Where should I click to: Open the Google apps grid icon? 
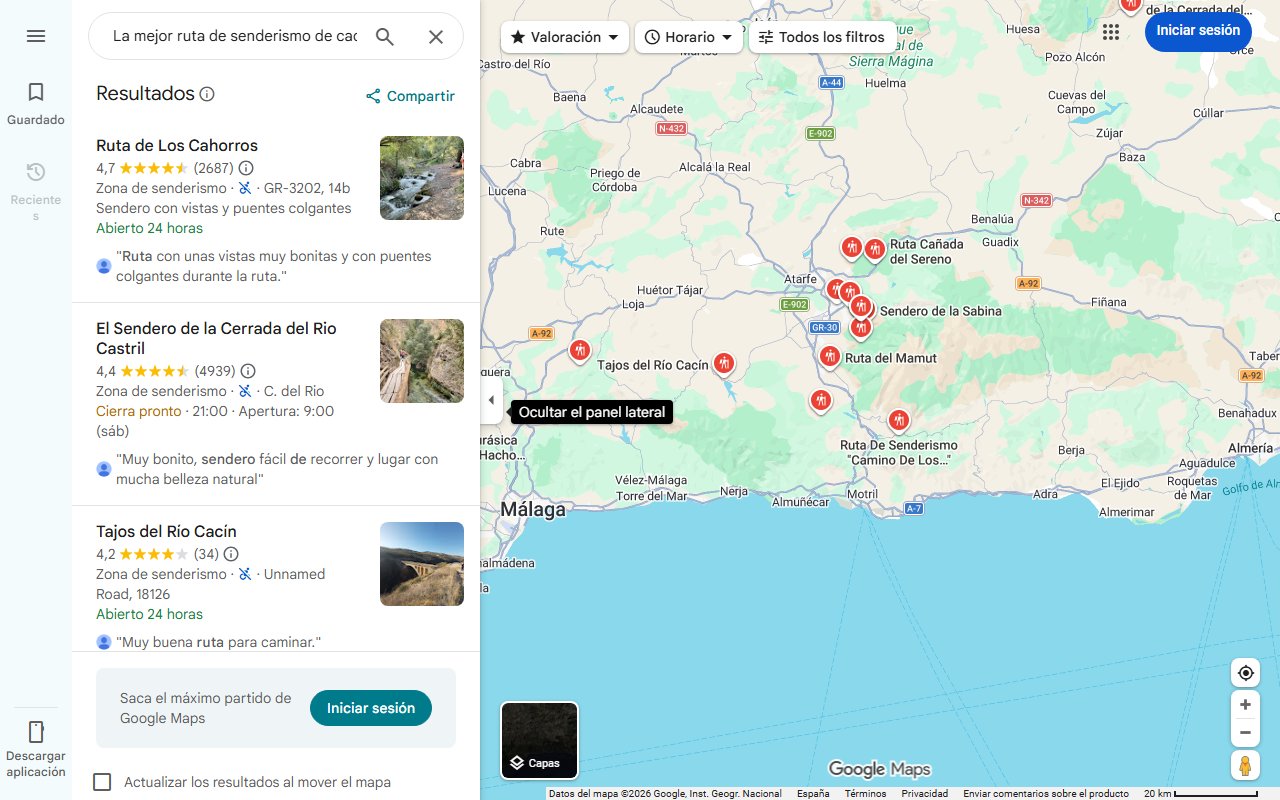tap(1111, 31)
